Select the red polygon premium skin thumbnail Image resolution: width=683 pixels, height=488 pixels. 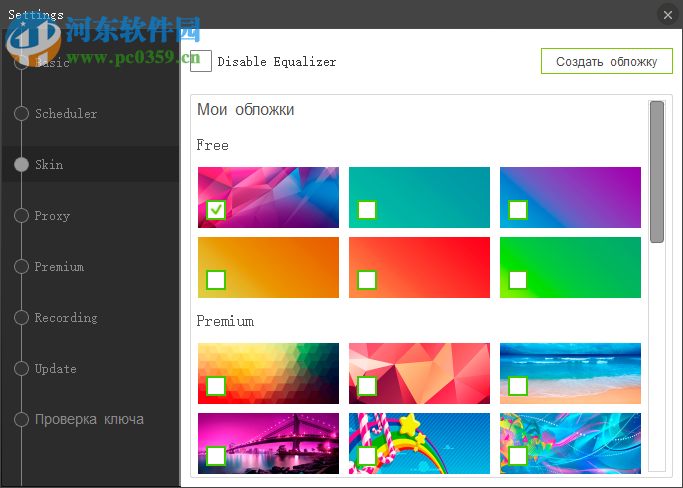[419, 373]
